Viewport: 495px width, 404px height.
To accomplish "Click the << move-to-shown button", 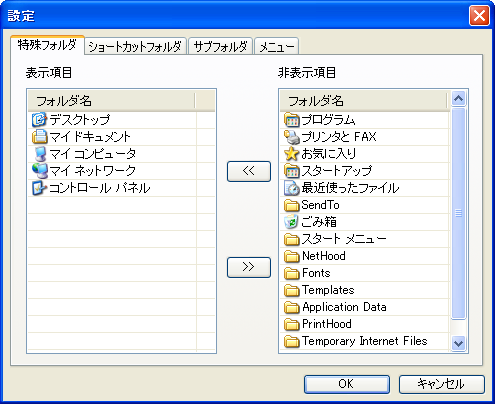I will 249,171.
